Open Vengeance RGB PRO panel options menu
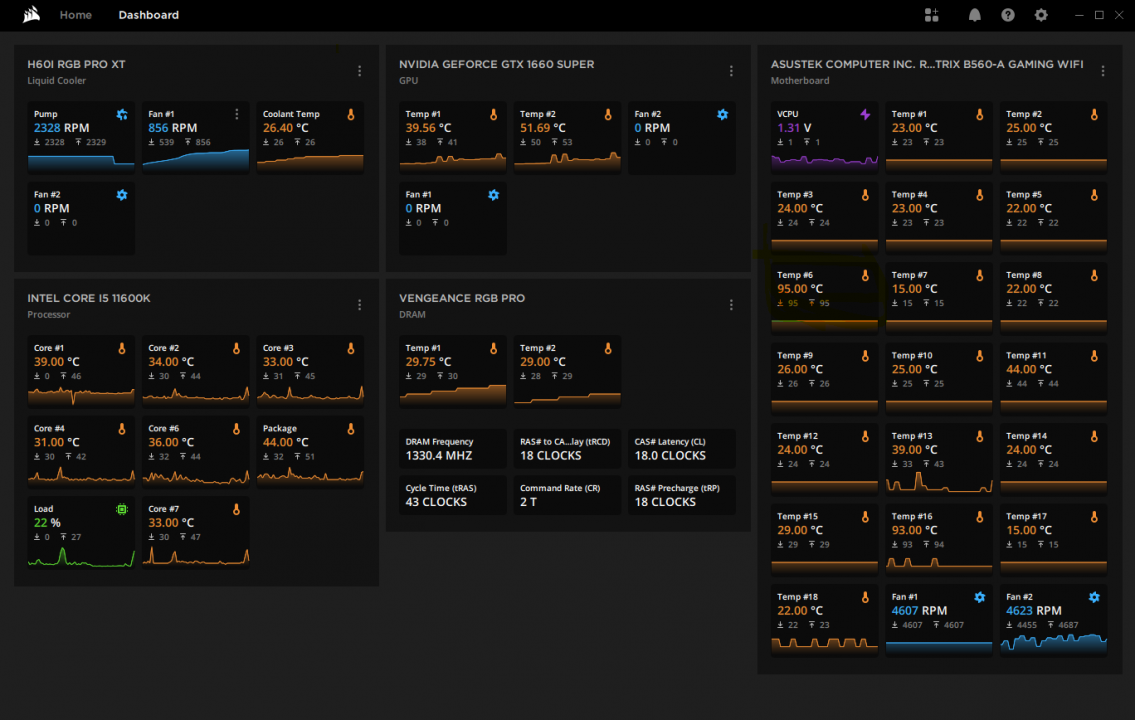The image size is (1135, 720). (731, 305)
